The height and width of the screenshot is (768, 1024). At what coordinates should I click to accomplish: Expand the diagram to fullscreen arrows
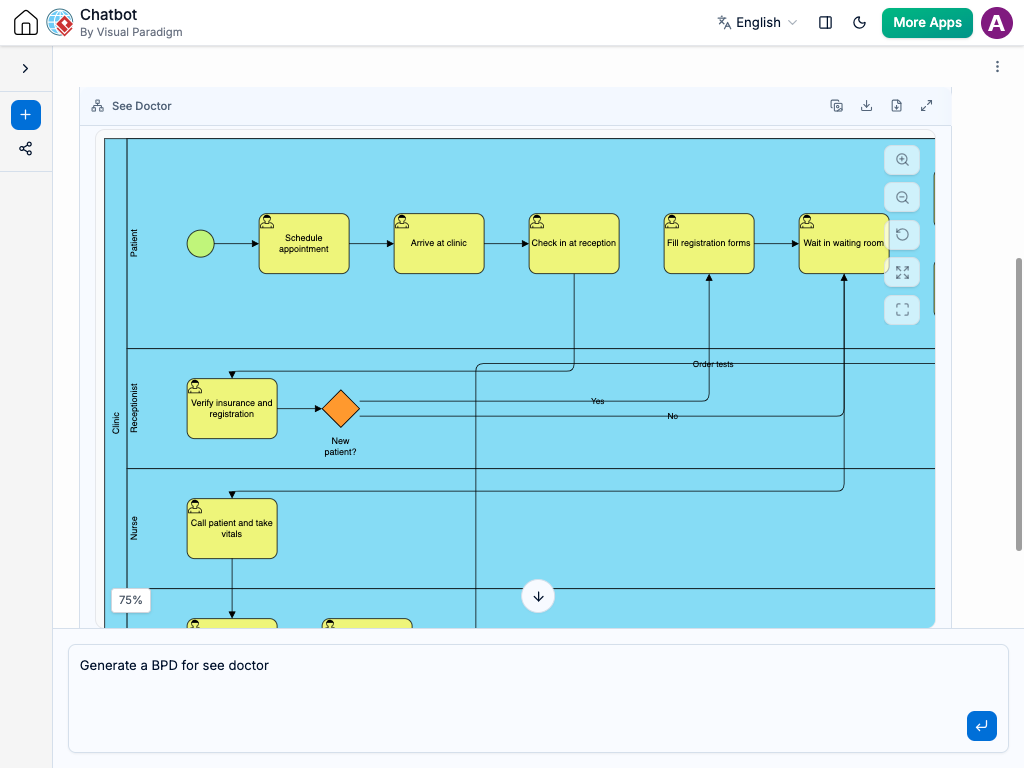927,106
